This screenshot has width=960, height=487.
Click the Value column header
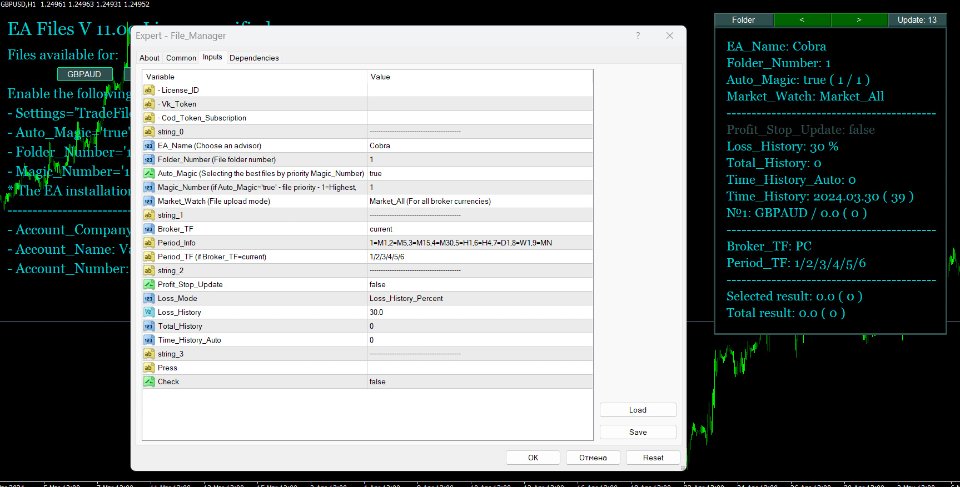click(480, 77)
